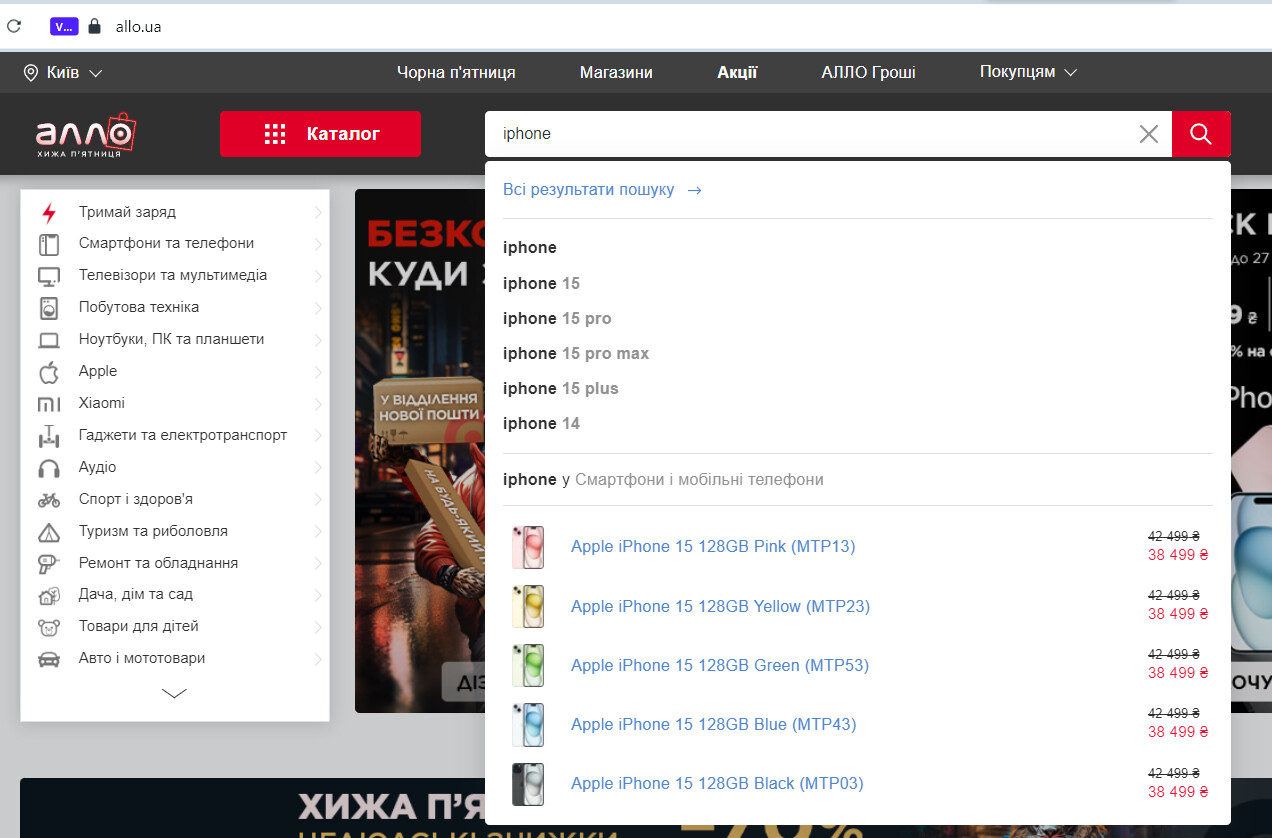The image size is (1272, 838).
Task: Expand the Xiaomi category arrow
Action: (x=318, y=404)
